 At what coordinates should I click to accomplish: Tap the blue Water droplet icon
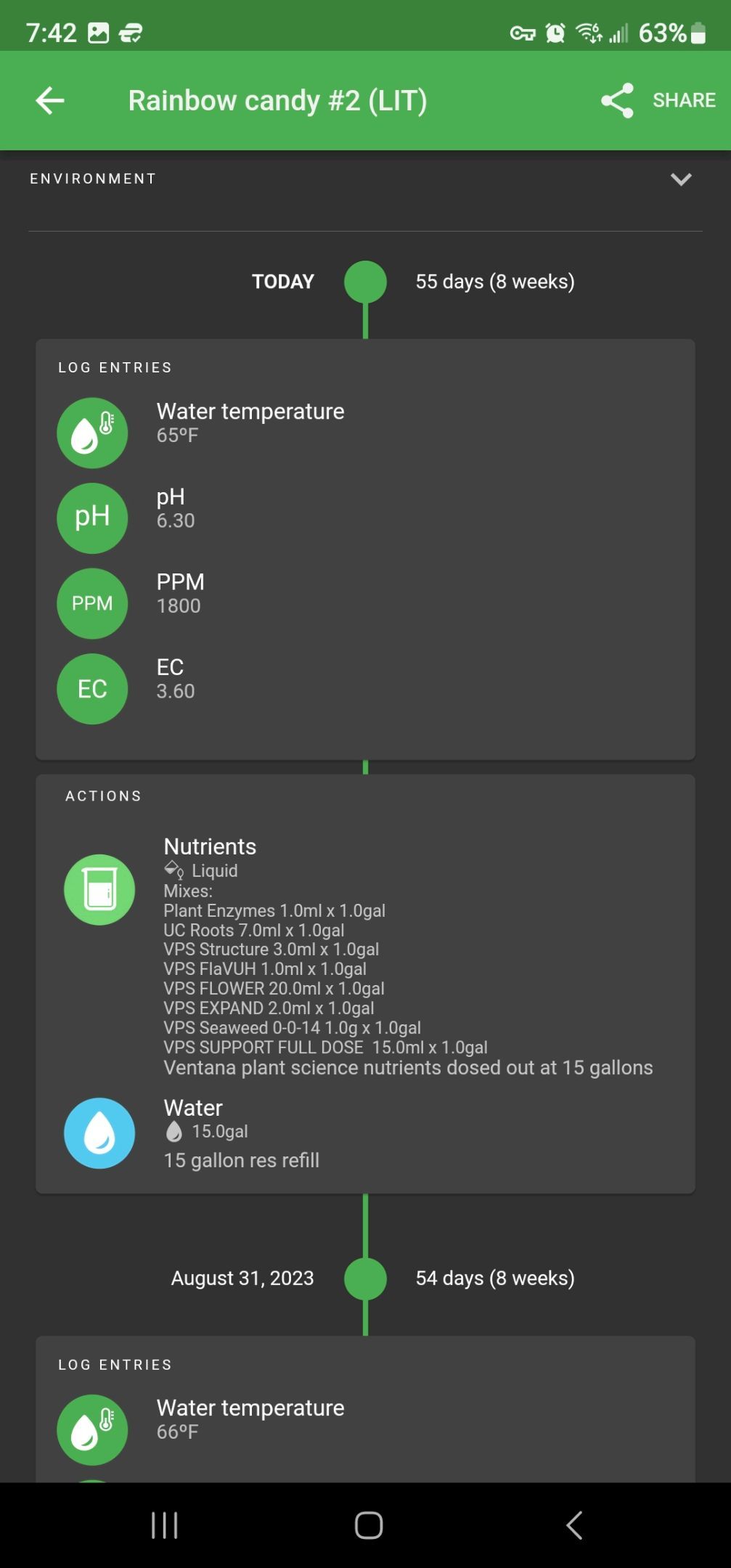(99, 1132)
